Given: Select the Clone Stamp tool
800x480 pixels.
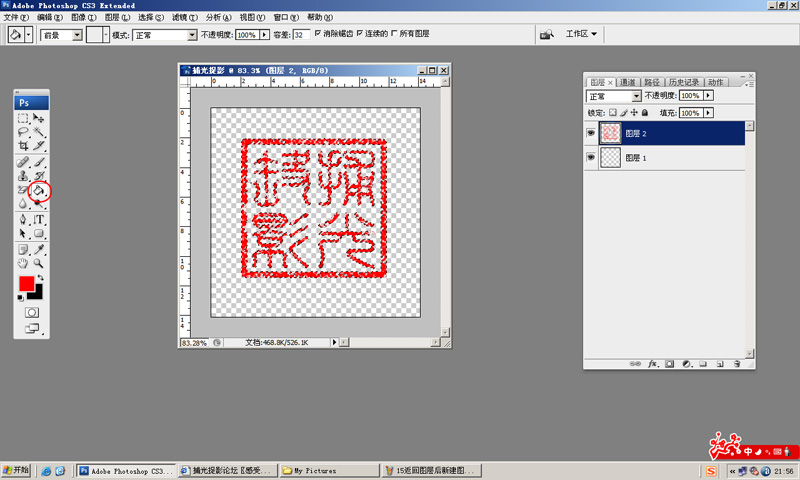Looking at the screenshot, I should (23, 176).
